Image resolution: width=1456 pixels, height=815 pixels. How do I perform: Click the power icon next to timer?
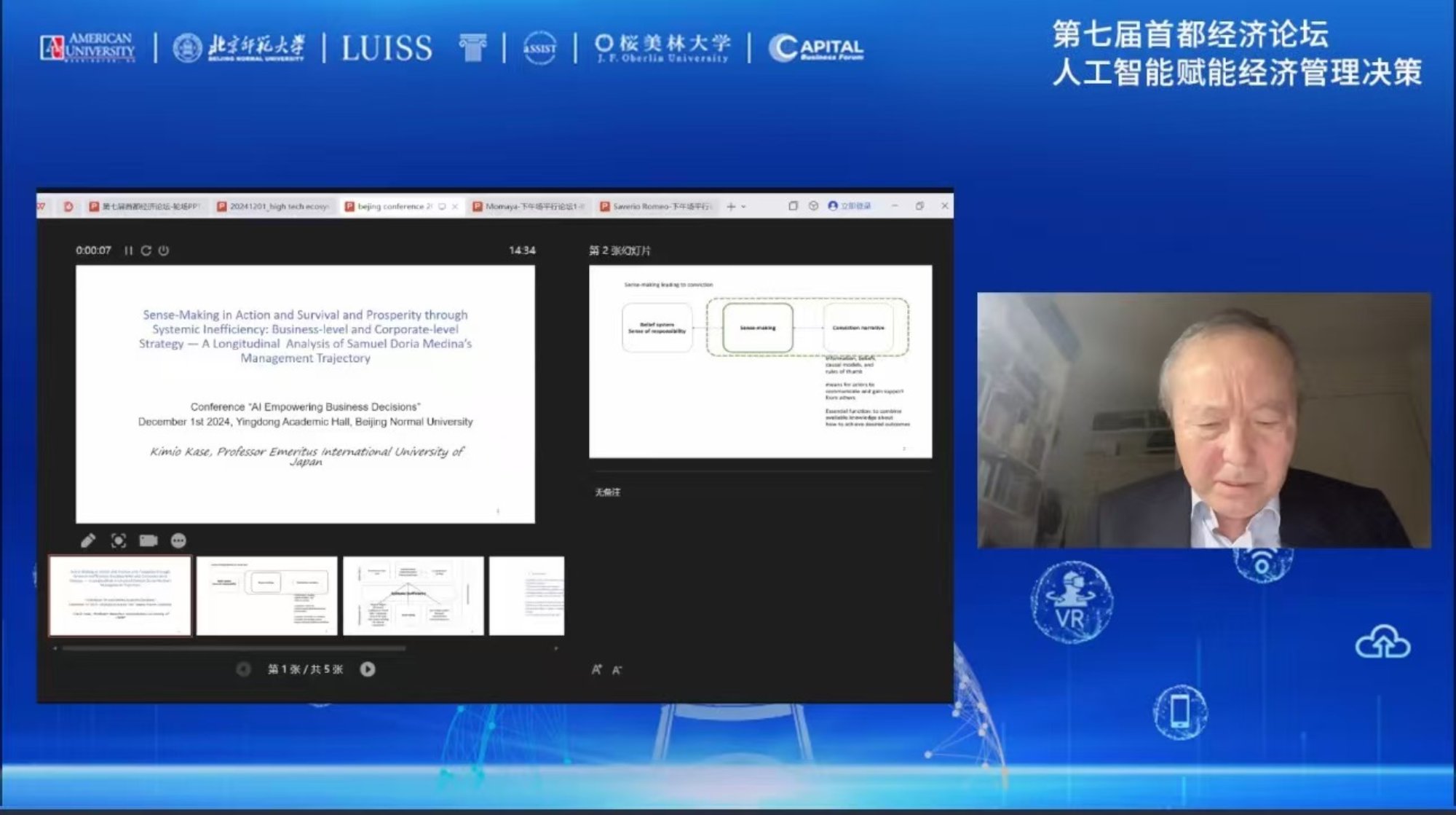164,251
